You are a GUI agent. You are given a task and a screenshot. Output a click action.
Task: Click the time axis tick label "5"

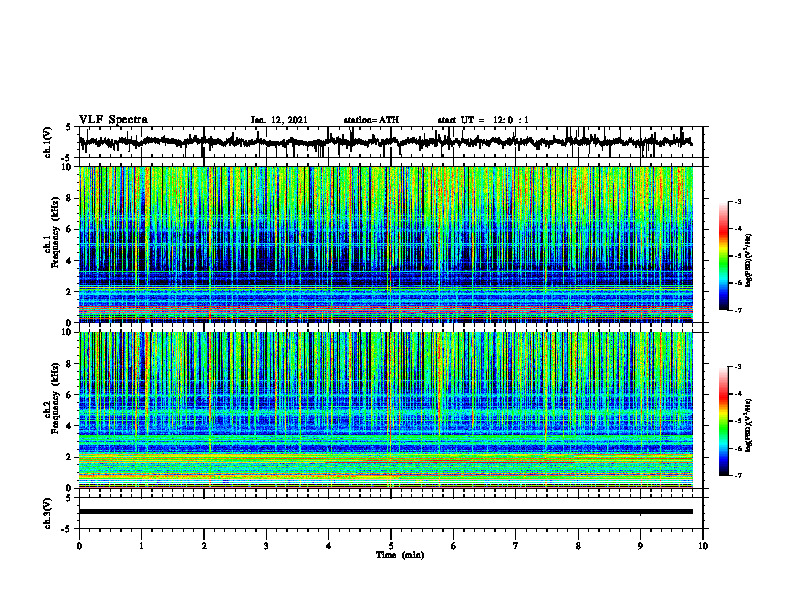point(391,546)
